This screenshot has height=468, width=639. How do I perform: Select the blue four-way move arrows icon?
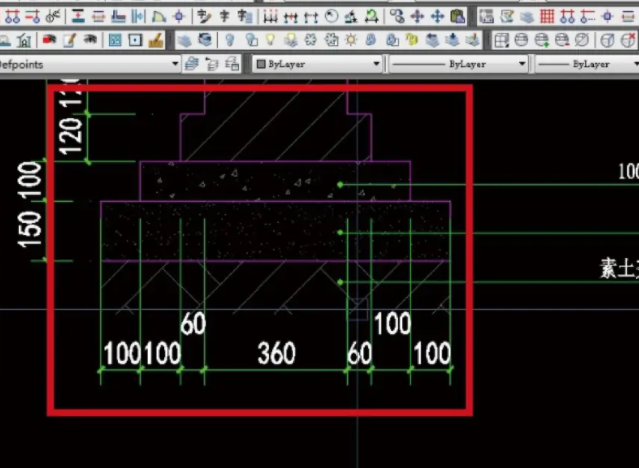tap(437, 16)
